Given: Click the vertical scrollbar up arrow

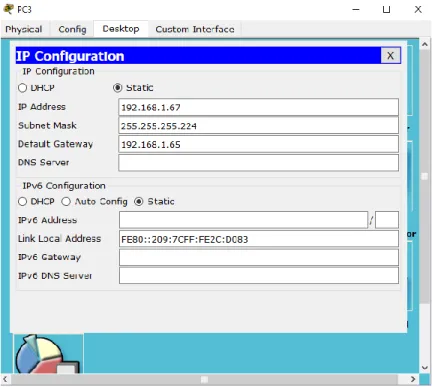Looking at the screenshot, I should coord(425,44).
